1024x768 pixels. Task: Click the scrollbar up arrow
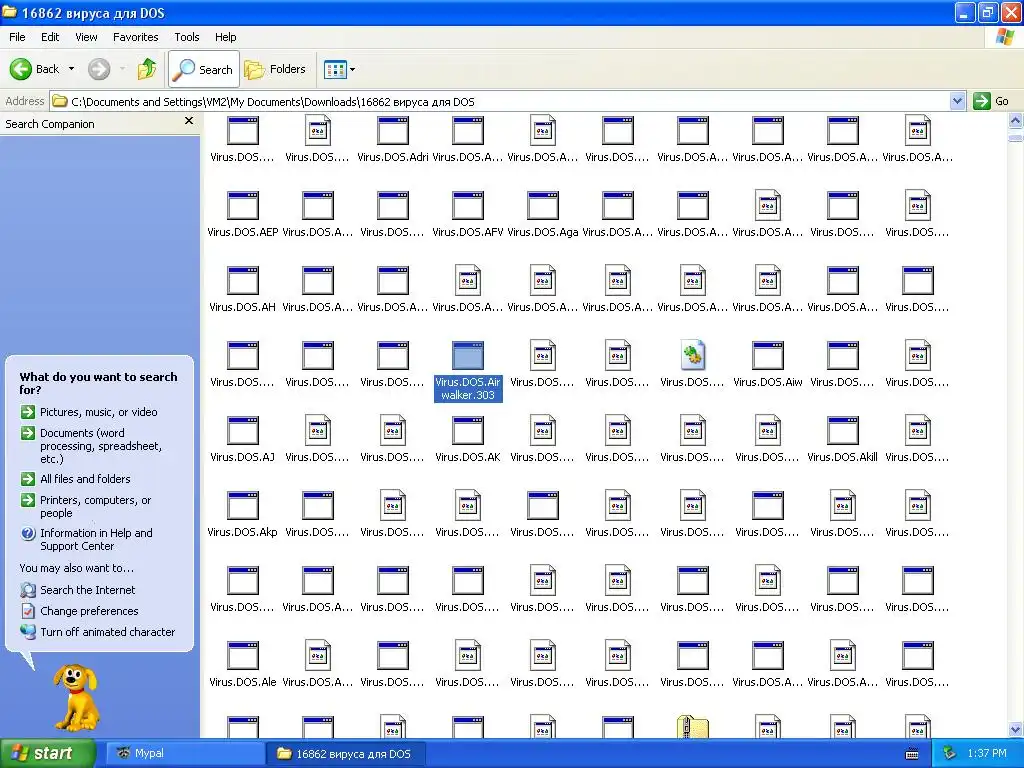1015,120
